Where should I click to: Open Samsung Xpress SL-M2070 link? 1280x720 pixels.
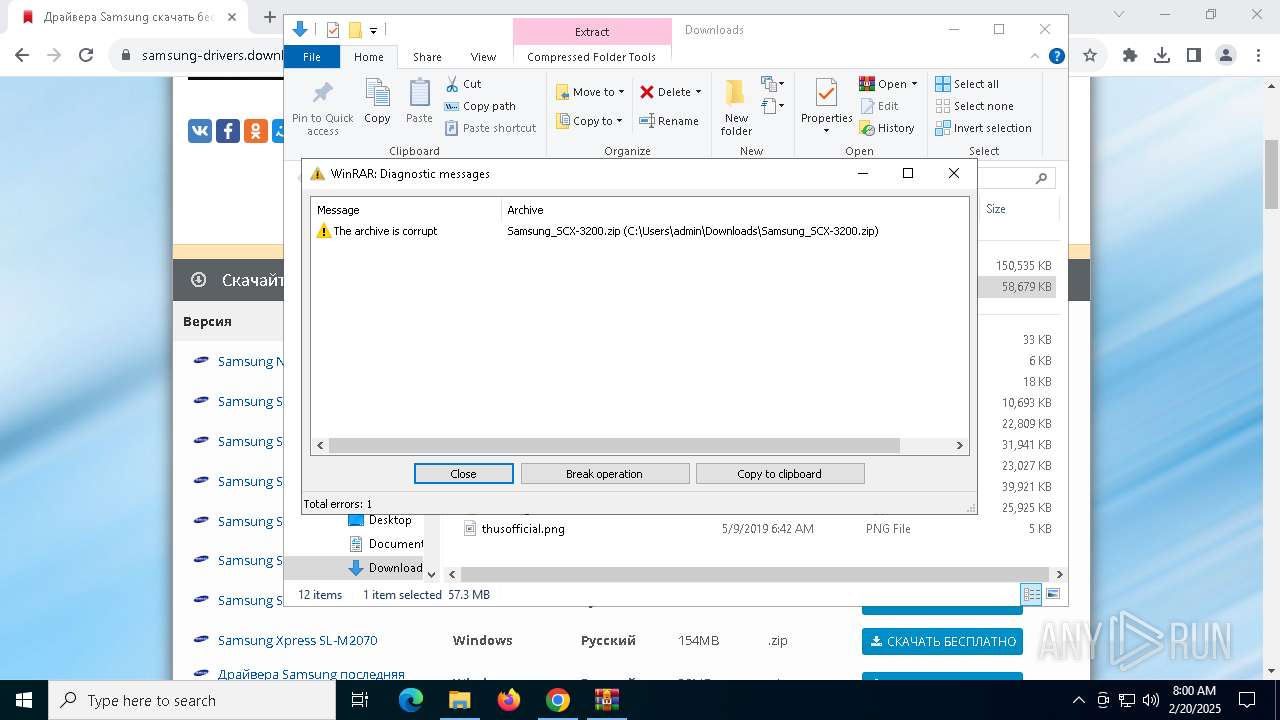pos(298,641)
